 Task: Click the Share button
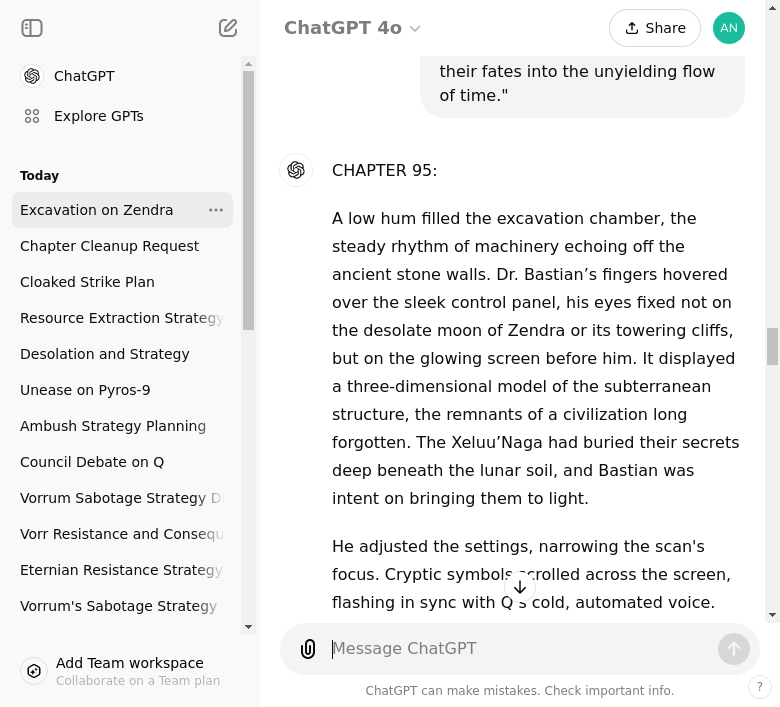coord(654,28)
